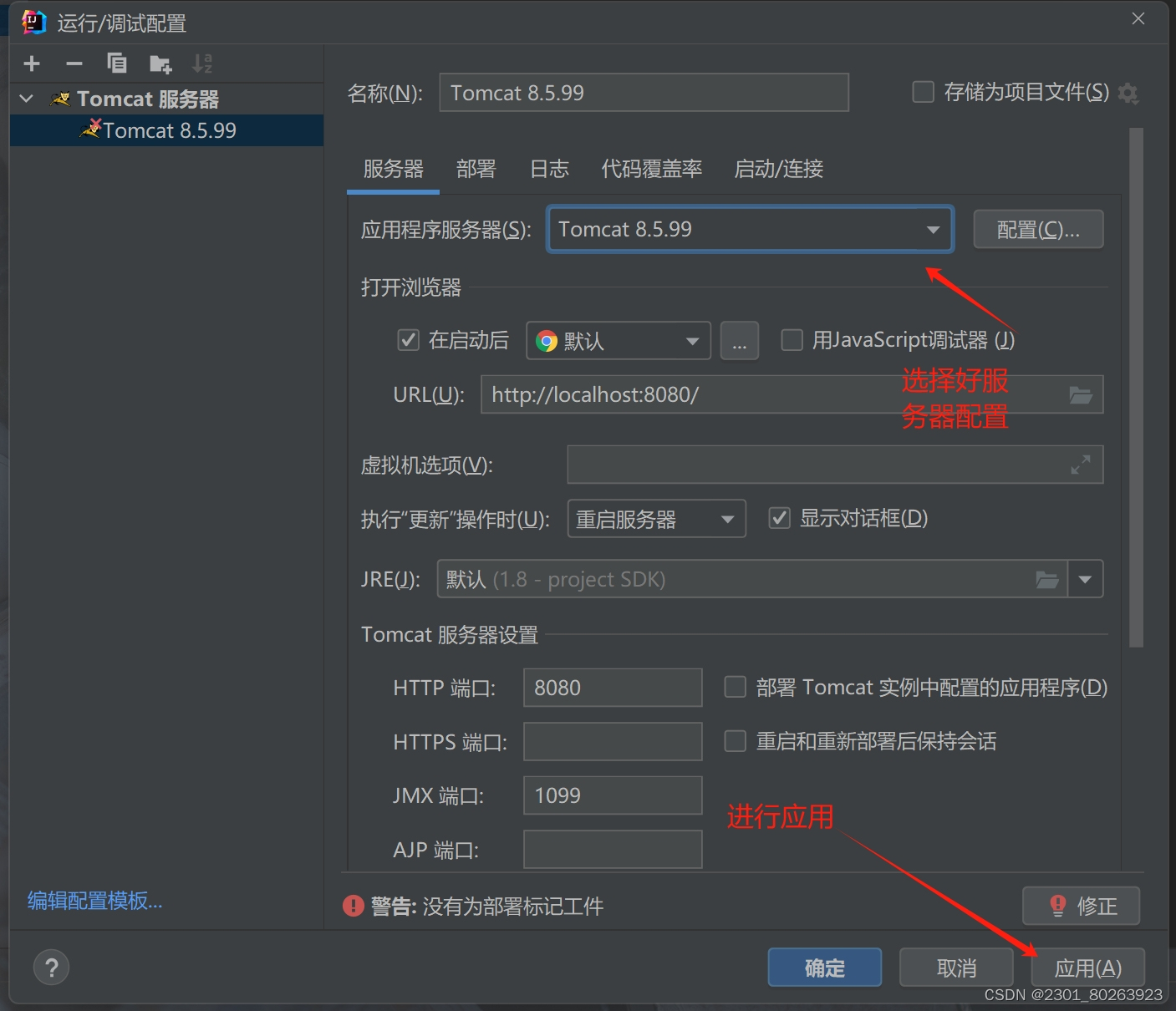The height and width of the screenshot is (1011, 1176).
Task: Toggle store as project file checkbox
Action: pos(923,92)
